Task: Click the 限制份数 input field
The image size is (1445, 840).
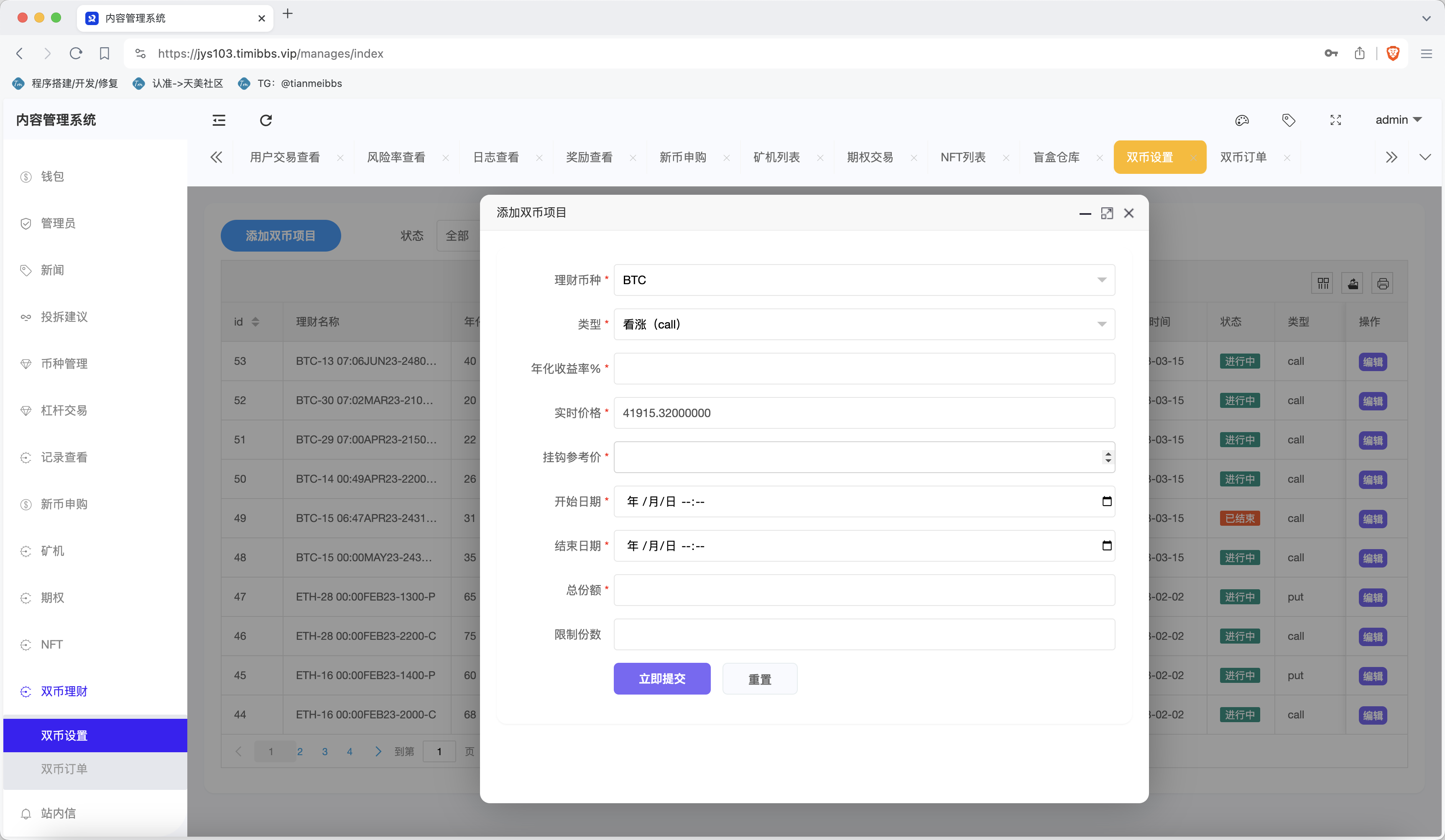Action: [864, 634]
